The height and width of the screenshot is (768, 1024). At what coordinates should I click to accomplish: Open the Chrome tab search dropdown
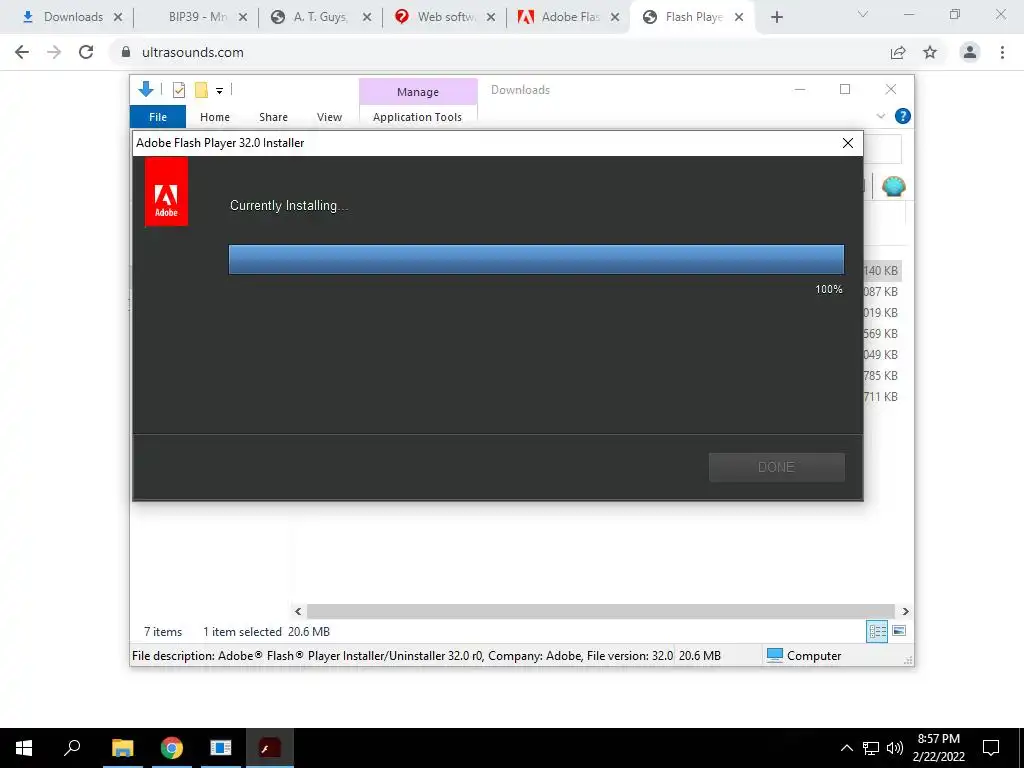(863, 14)
